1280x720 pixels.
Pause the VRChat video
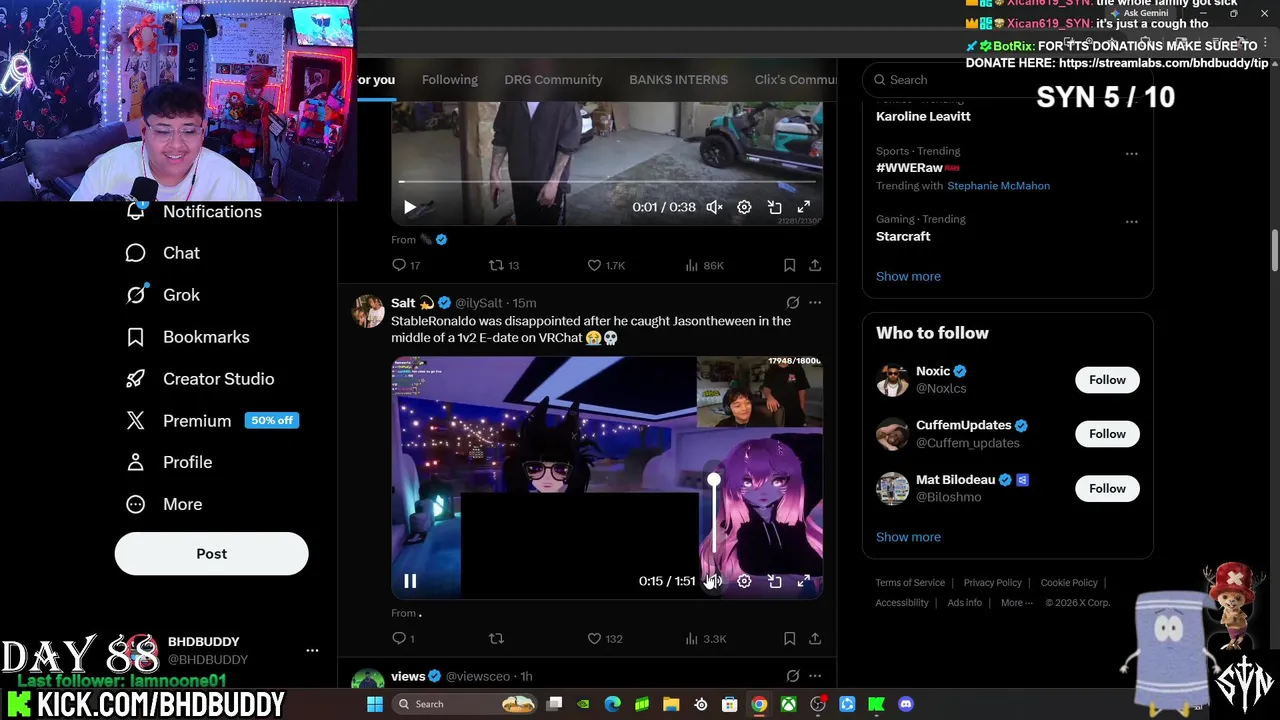(x=410, y=581)
